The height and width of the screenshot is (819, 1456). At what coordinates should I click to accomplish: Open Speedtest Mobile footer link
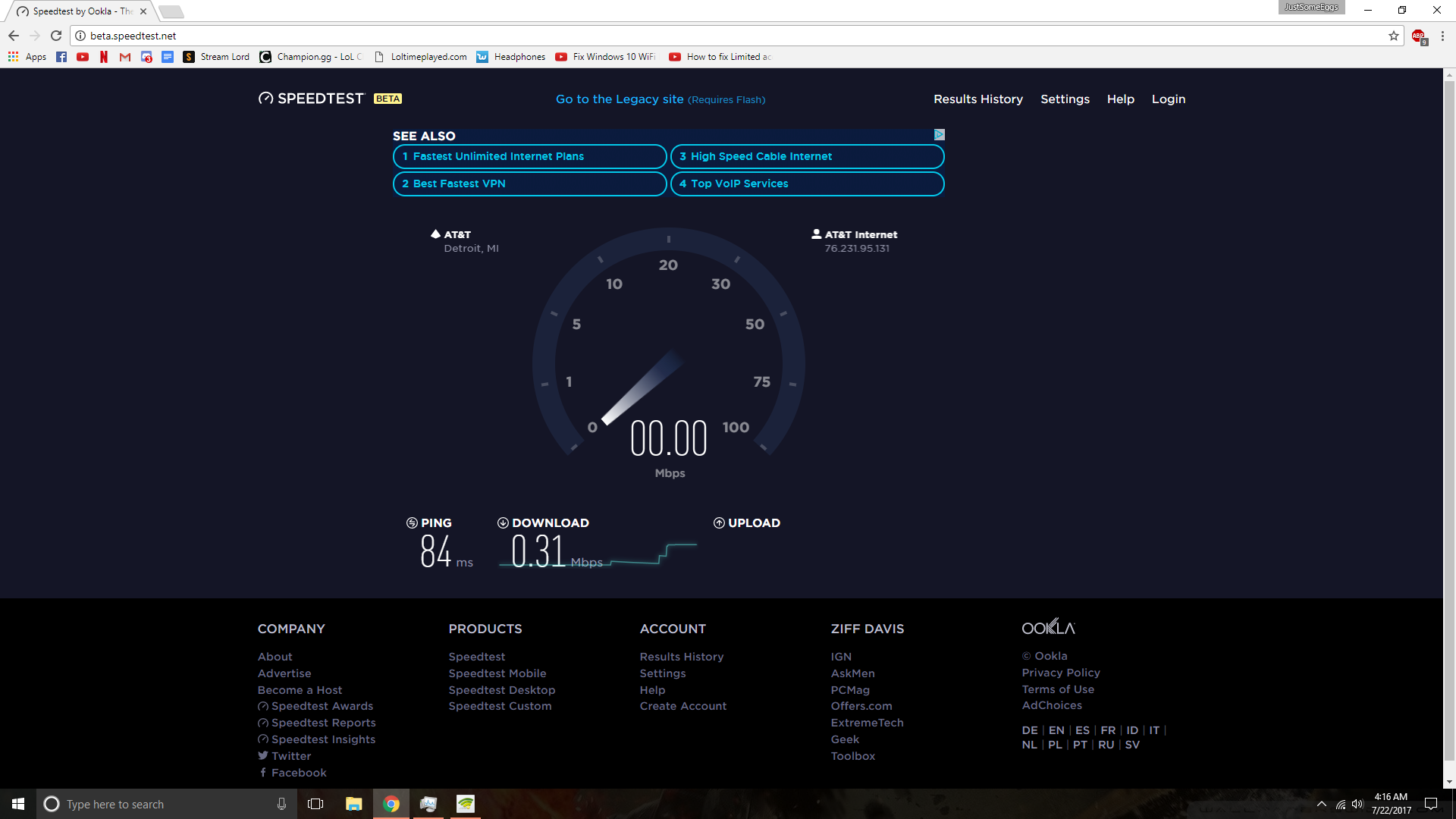[497, 673]
